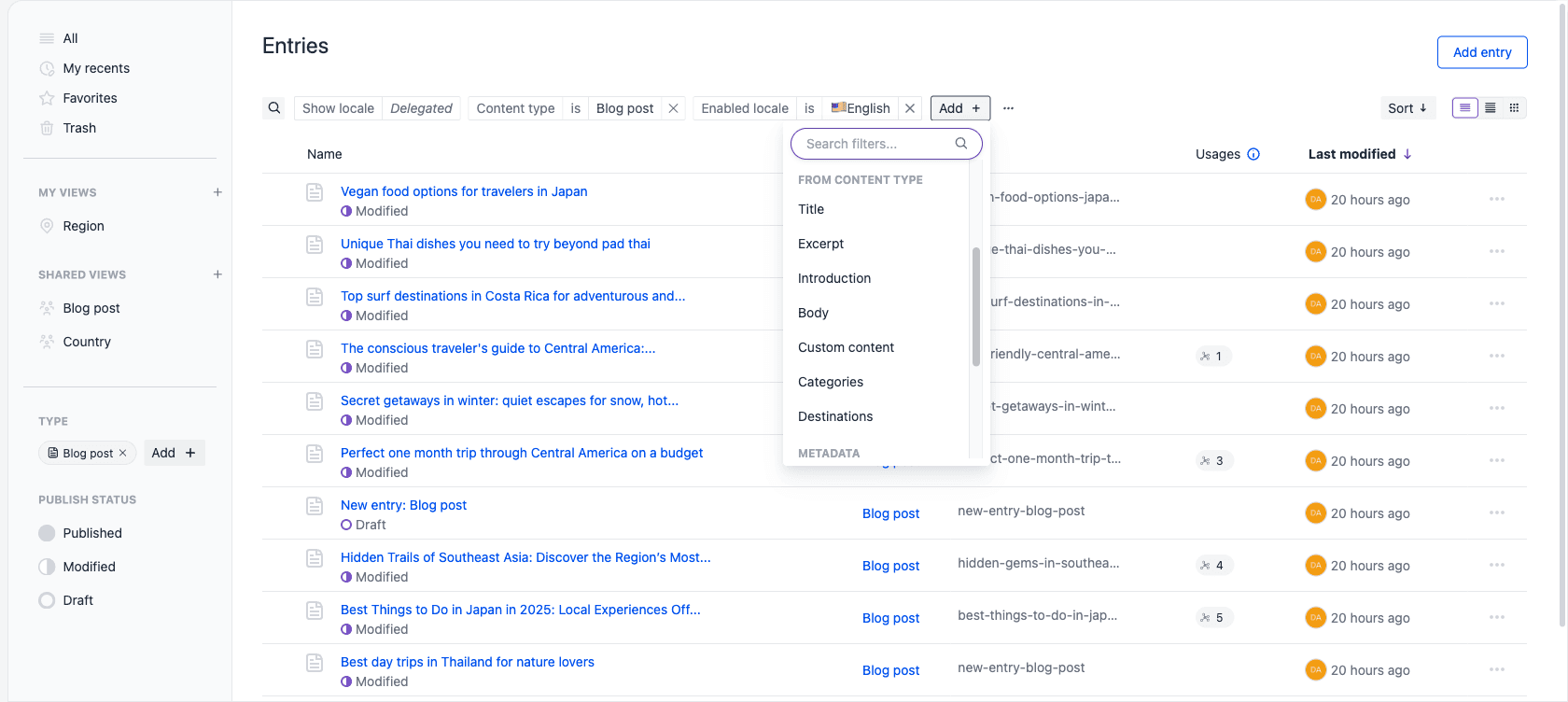
Task: Focus the Search filters input field
Action: pyautogui.click(x=886, y=144)
